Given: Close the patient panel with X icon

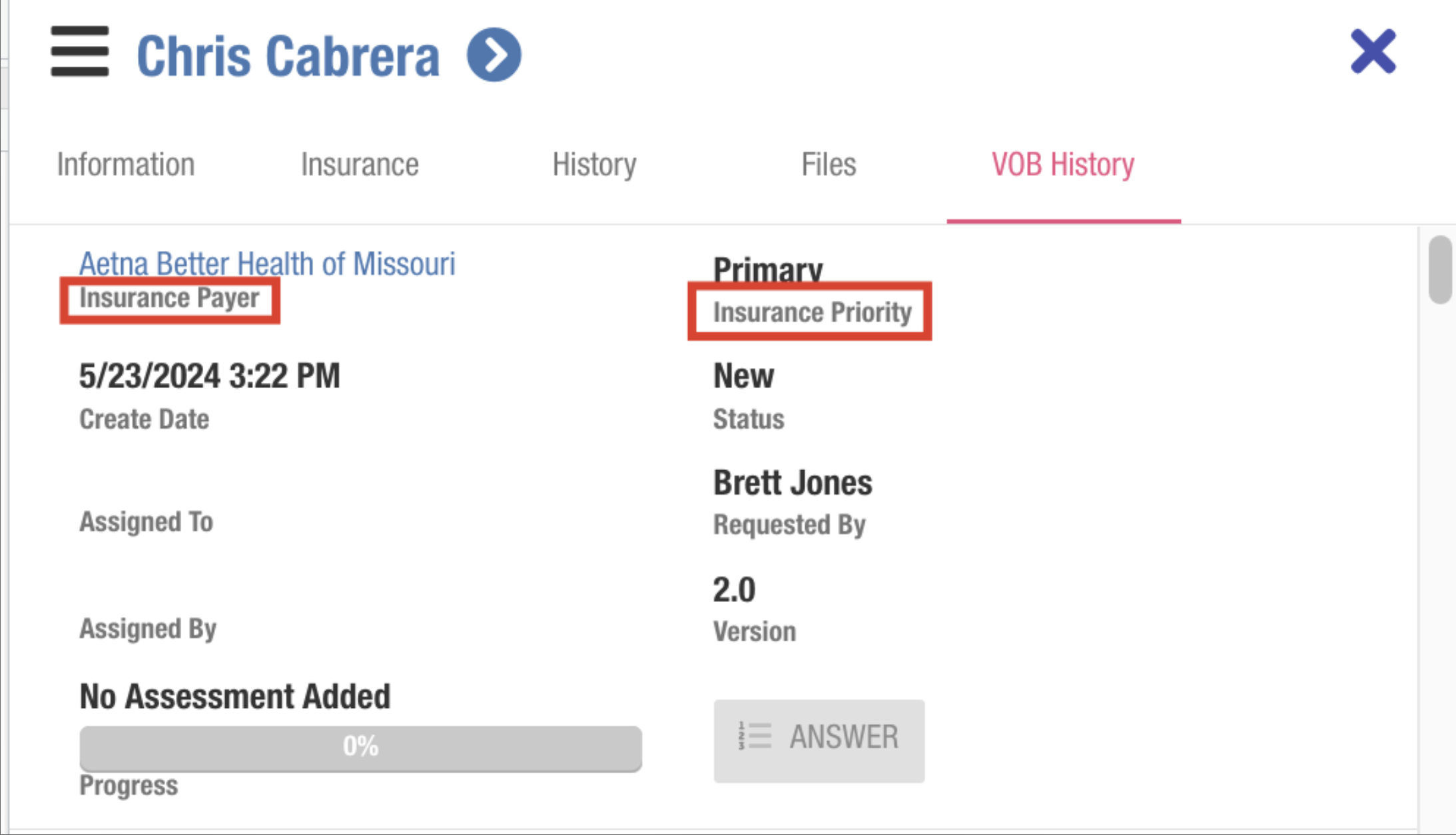Looking at the screenshot, I should click(1373, 52).
